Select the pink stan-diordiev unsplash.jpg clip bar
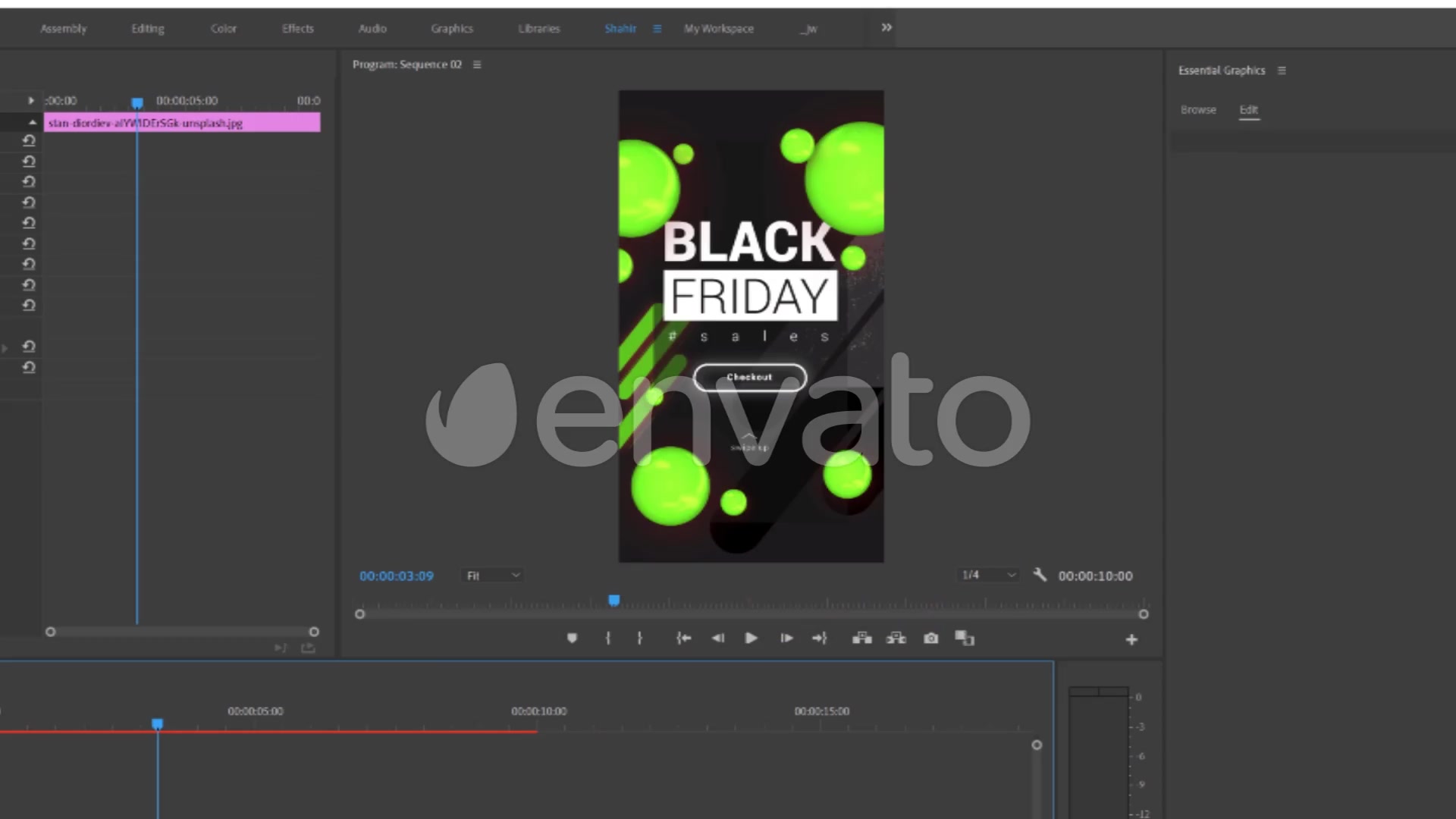The height and width of the screenshot is (819, 1456). pyautogui.click(x=182, y=123)
